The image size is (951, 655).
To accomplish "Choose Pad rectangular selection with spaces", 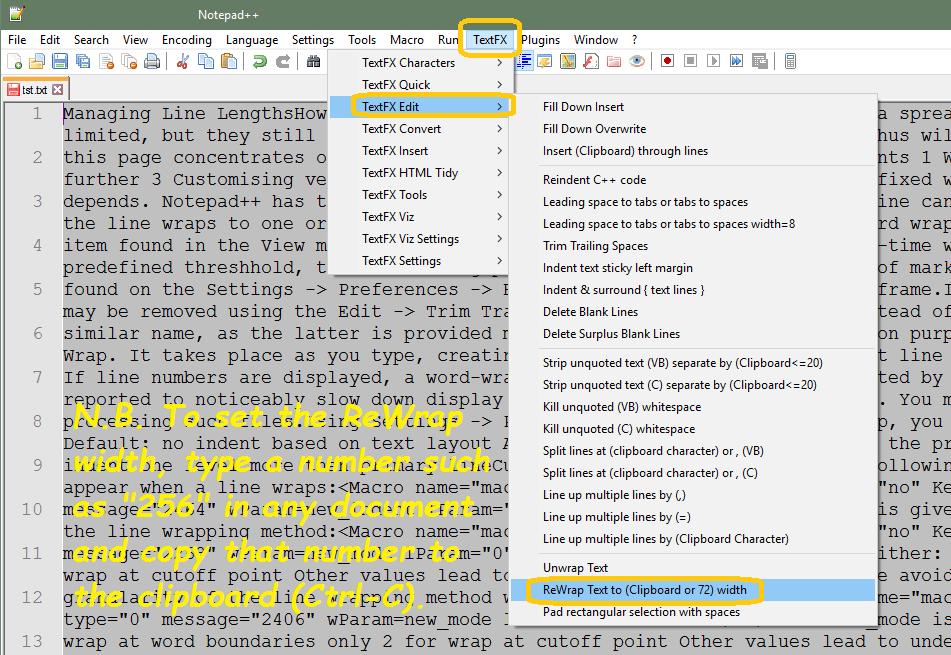I will (x=693, y=612).
